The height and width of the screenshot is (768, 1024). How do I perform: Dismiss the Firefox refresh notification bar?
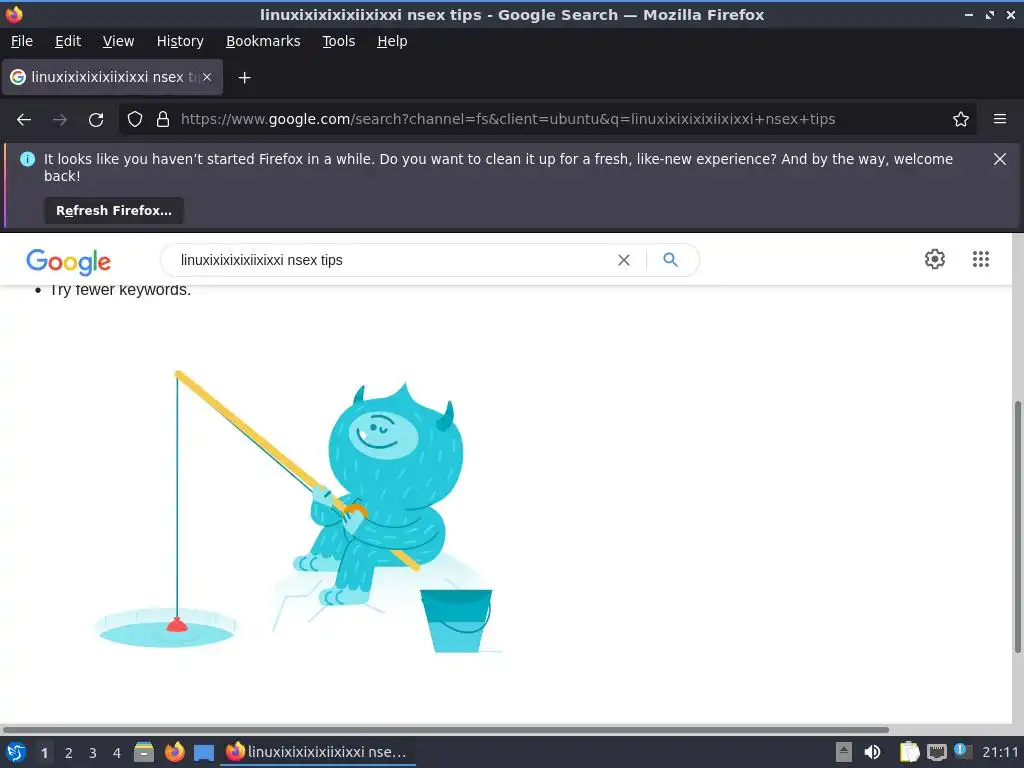[999, 159]
